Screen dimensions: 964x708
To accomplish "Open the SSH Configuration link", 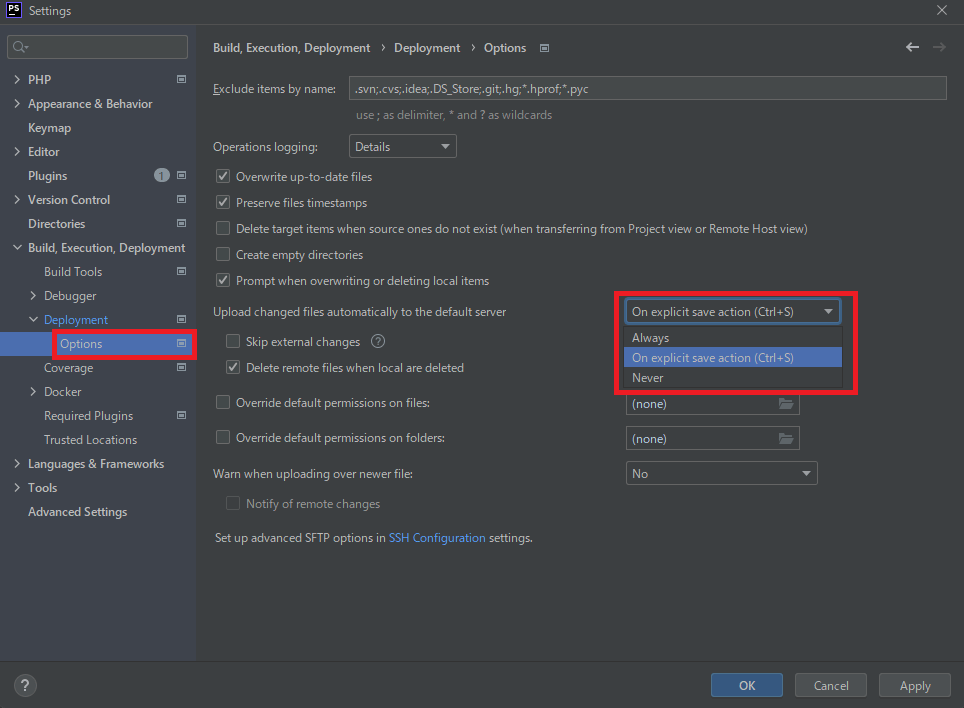I will pos(437,538).
